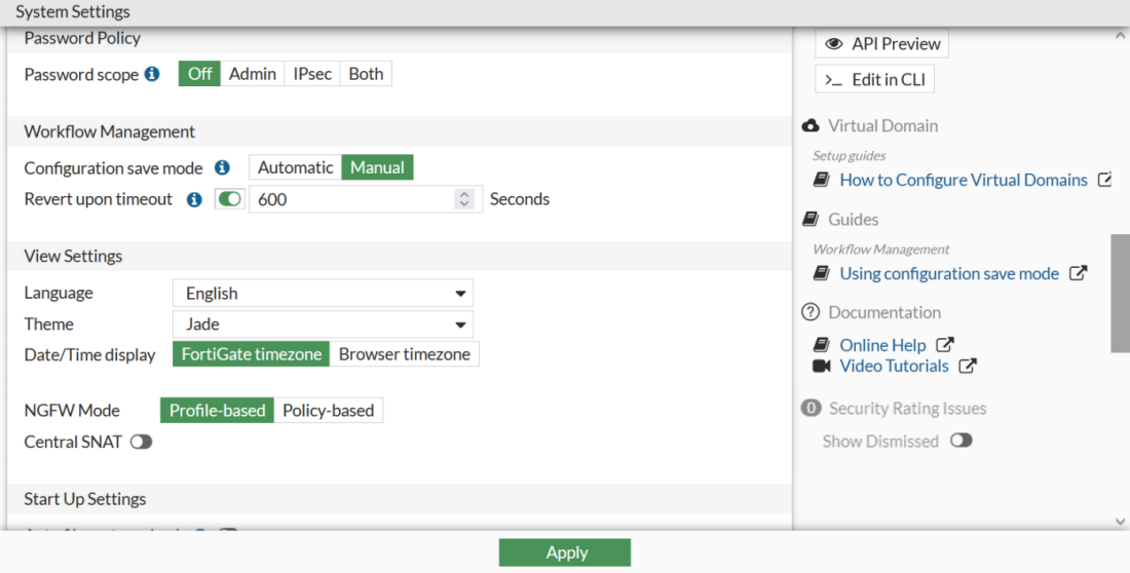Disable the Revert upon timeout toggle
The height and width of the screenshot is (573, 1130).
click(x=230, y=199)
